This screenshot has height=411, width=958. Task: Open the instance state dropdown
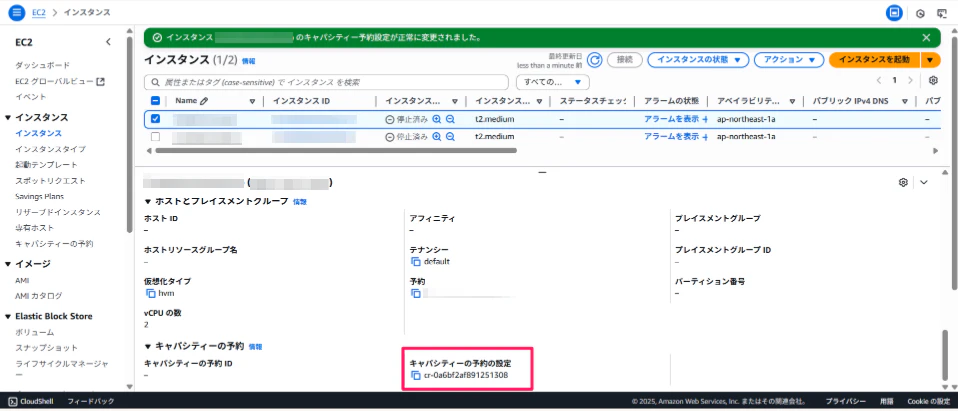[698, 60]
